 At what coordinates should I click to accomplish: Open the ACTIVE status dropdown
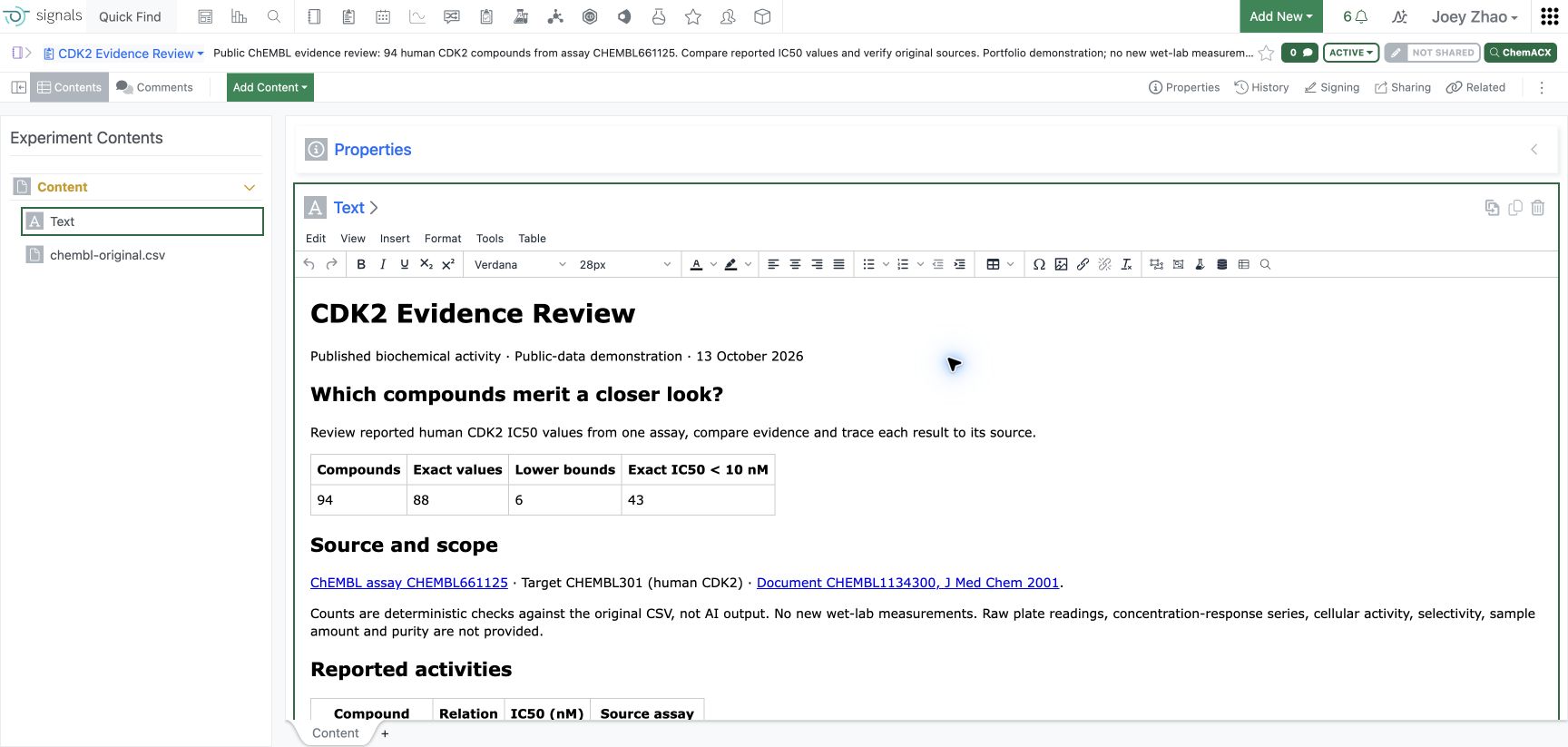click(x=1351, y=53)
